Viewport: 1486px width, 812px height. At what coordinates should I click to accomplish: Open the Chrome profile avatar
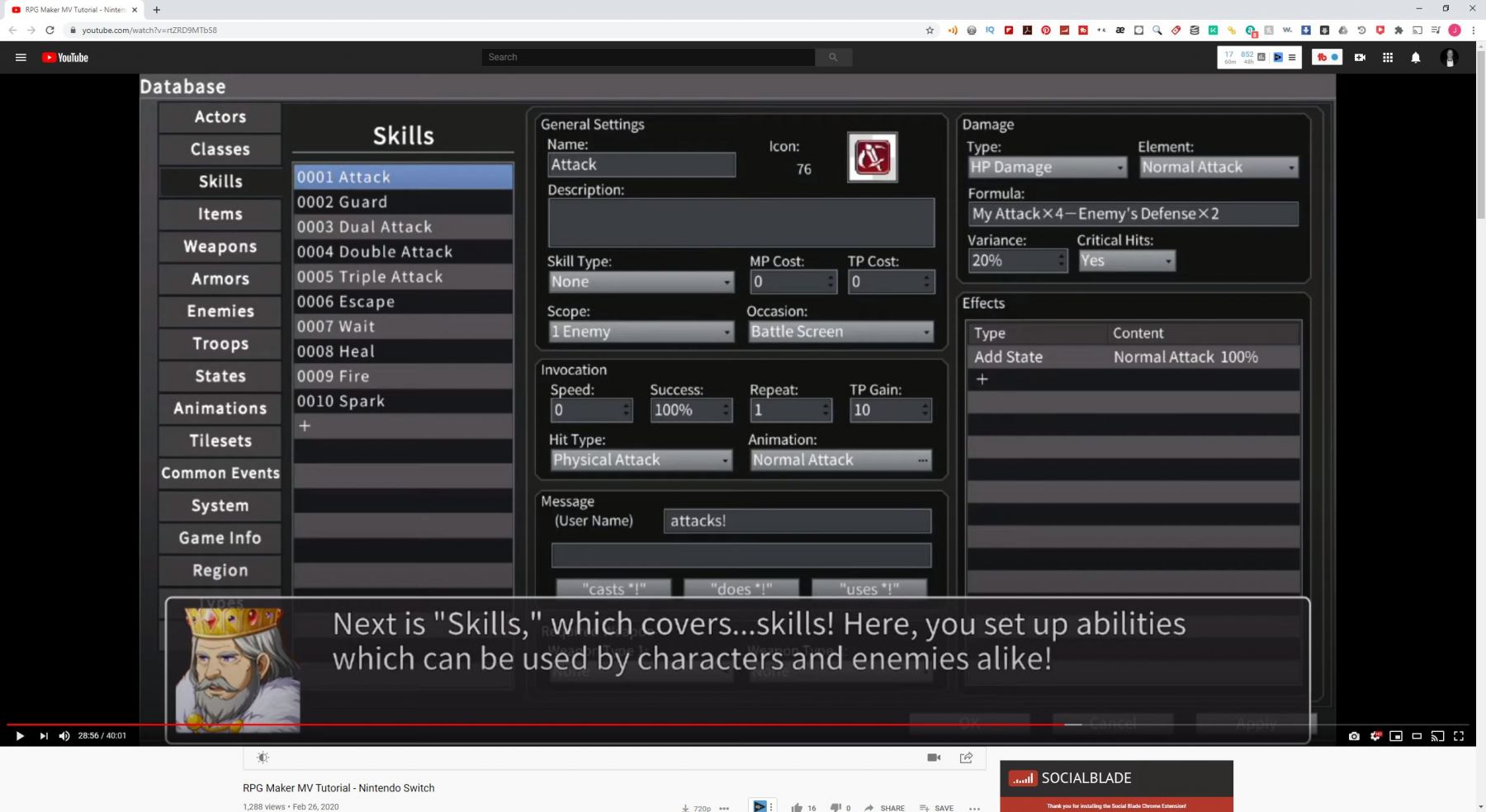pos(1455,30)
